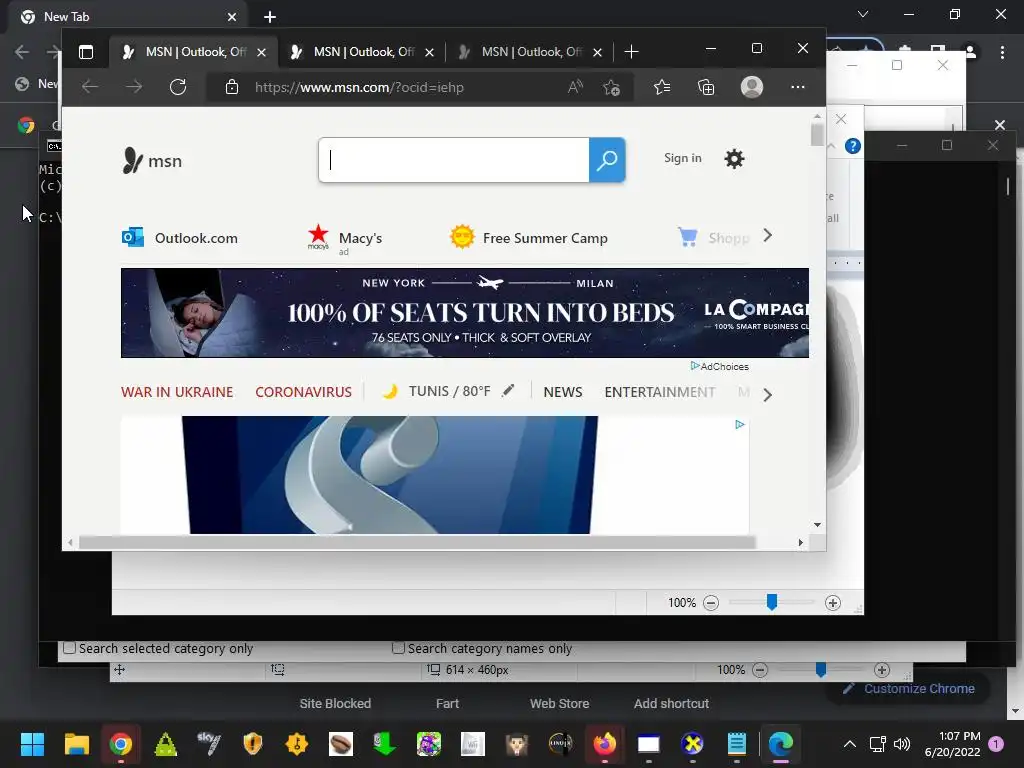
Task: Click zoom in plus in lower status bar
Action: pyautogui.click(x=882, y=670)
